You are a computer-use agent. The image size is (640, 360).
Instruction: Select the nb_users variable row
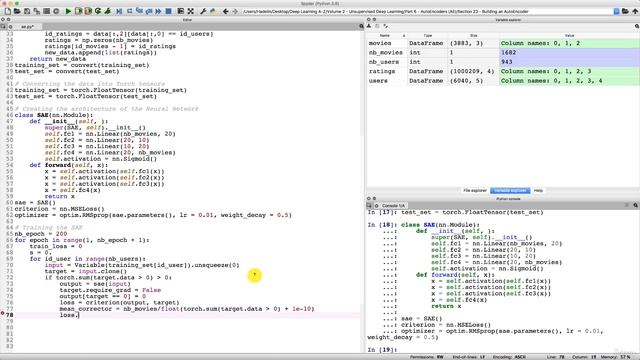[x=503, y=62]
